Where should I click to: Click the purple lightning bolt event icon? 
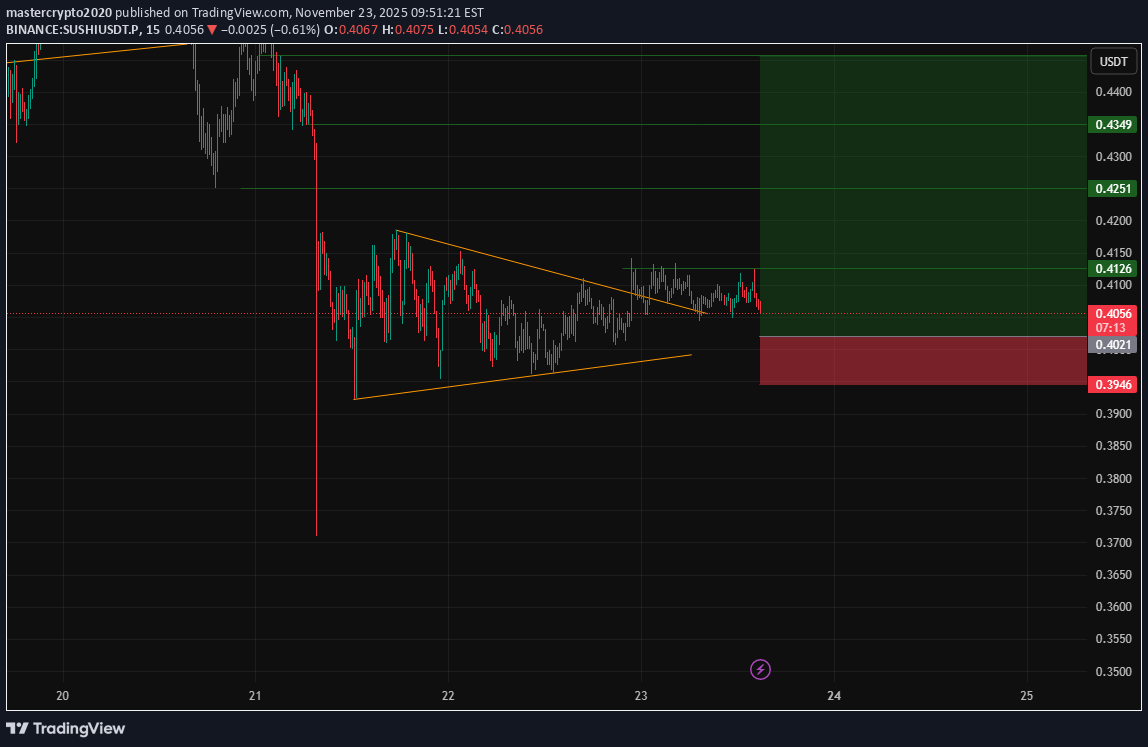point(760,669)
